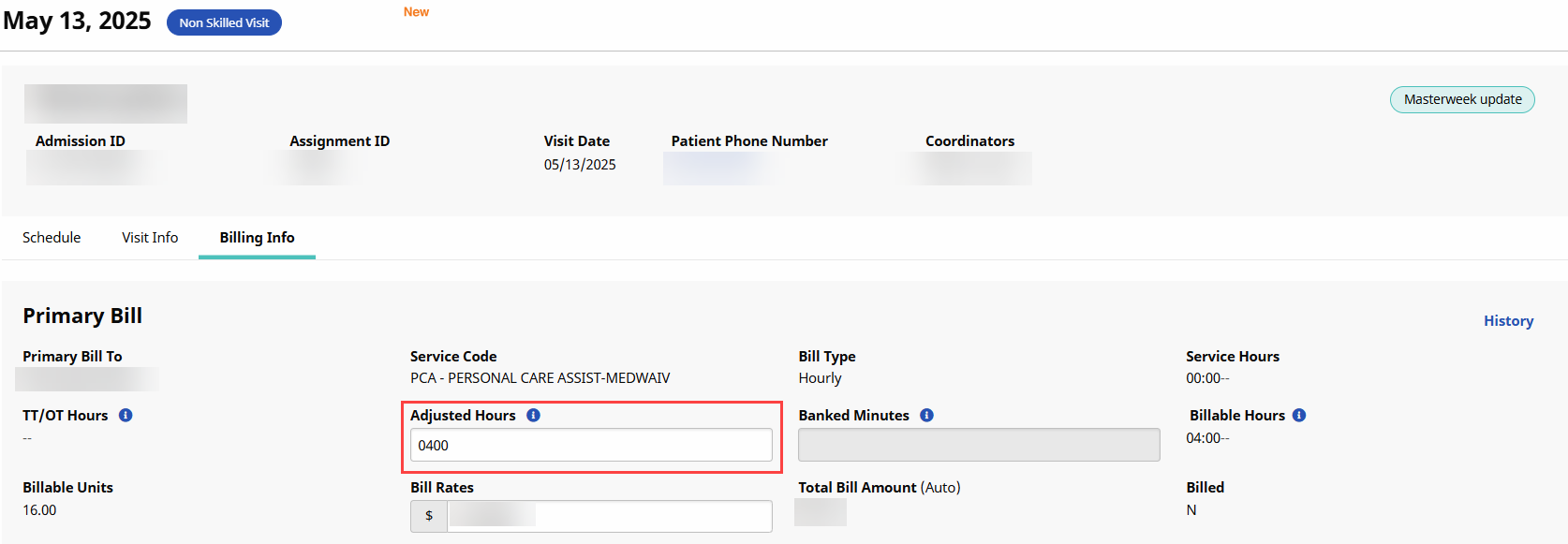Click the Billable Hours info icon
Viewport: 1568px width, 544px height.
point(1299,415)
